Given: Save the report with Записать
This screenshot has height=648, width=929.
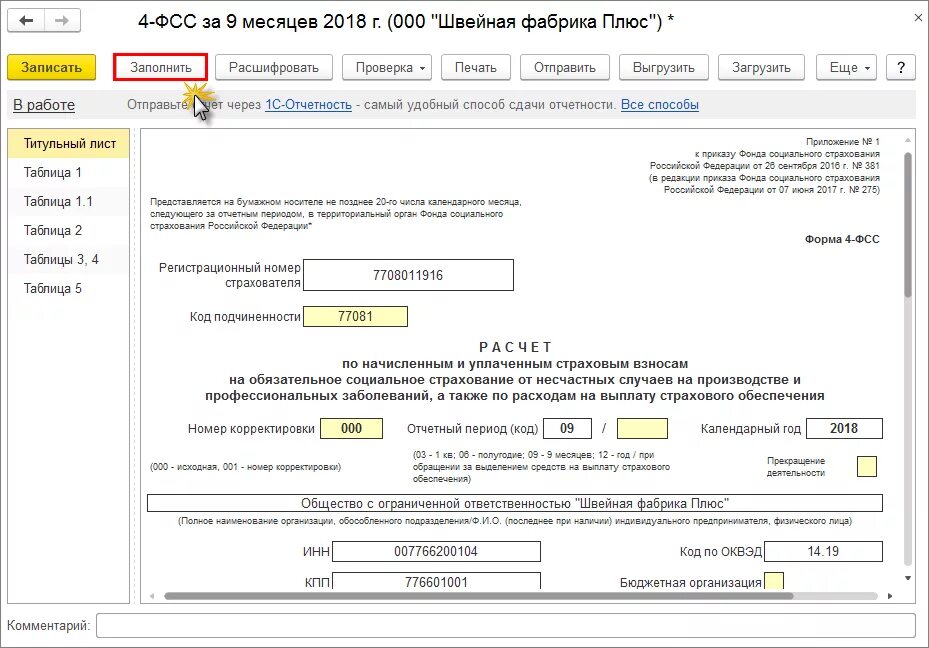Looking at the screenshot, I should [x=52, y=68].
